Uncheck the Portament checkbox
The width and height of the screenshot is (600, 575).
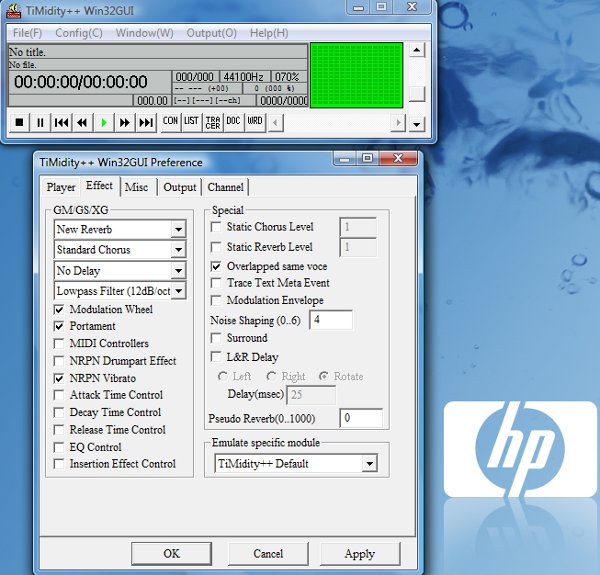[59, 326]
